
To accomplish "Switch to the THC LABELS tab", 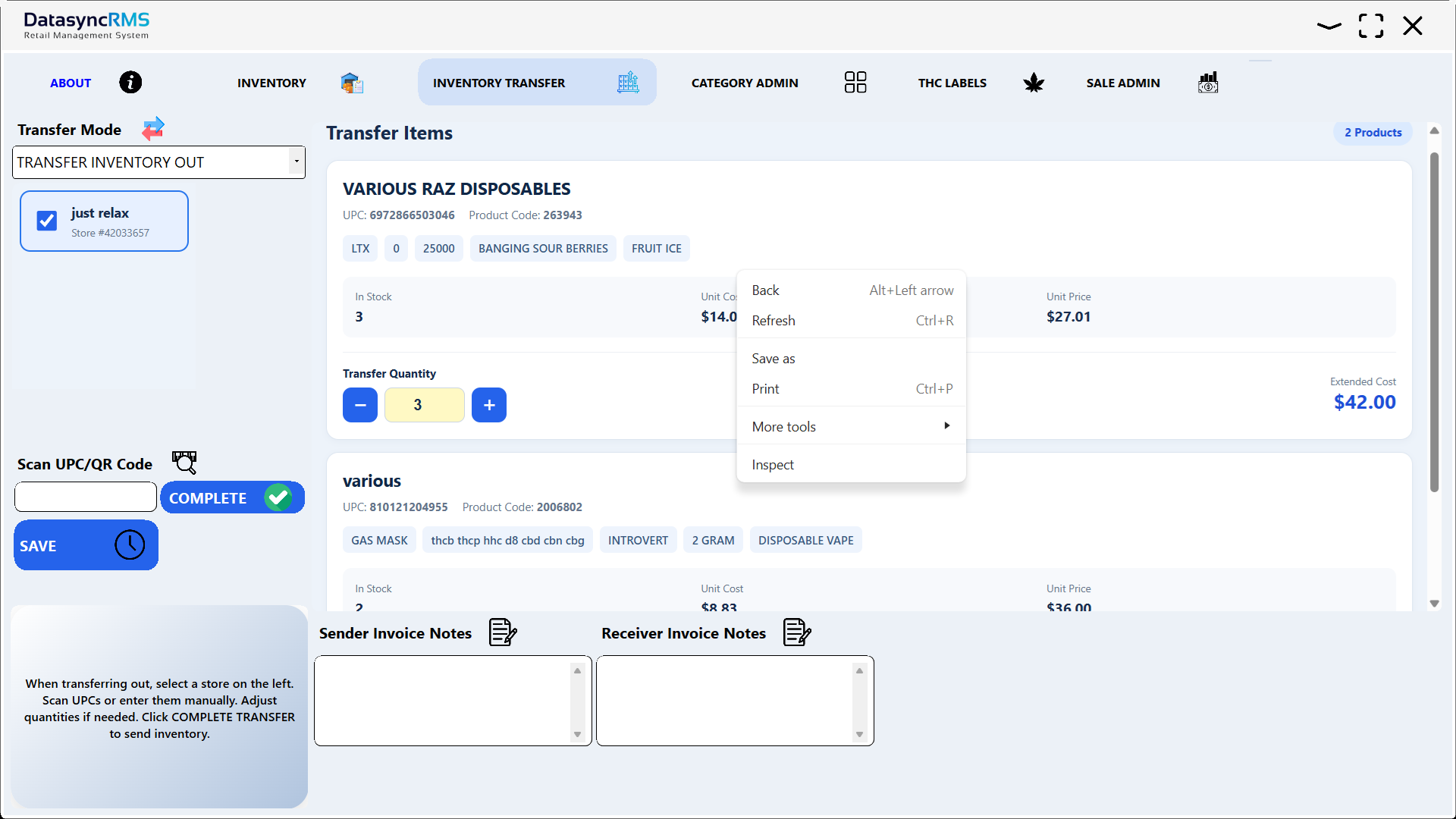I will [x=952, y=83].
